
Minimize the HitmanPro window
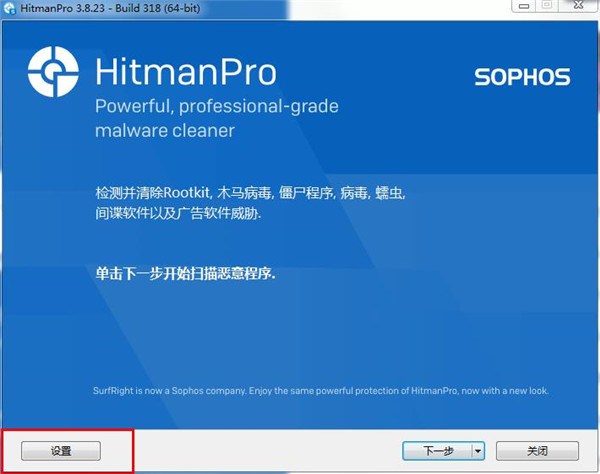(x=524, y=6)
